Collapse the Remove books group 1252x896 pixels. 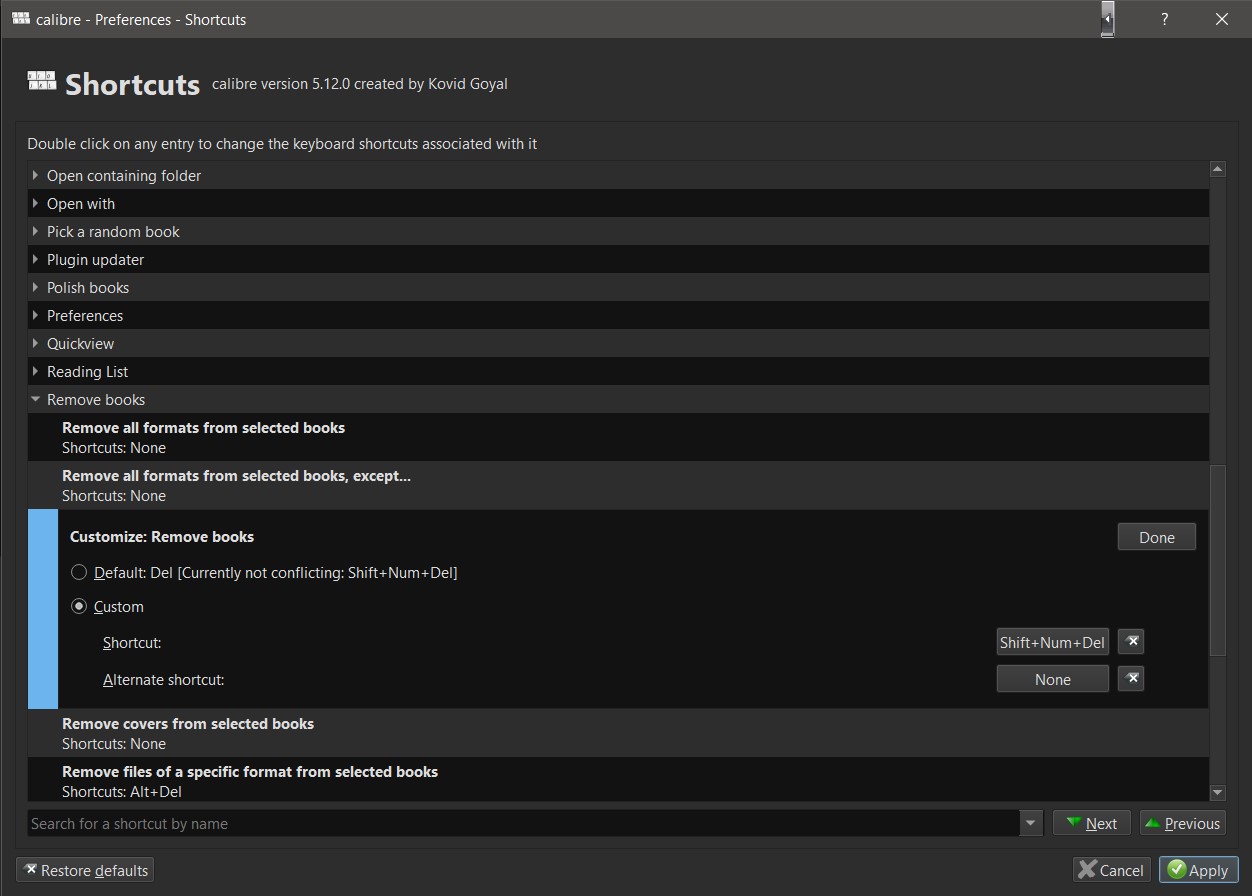[x=36, y=399]
